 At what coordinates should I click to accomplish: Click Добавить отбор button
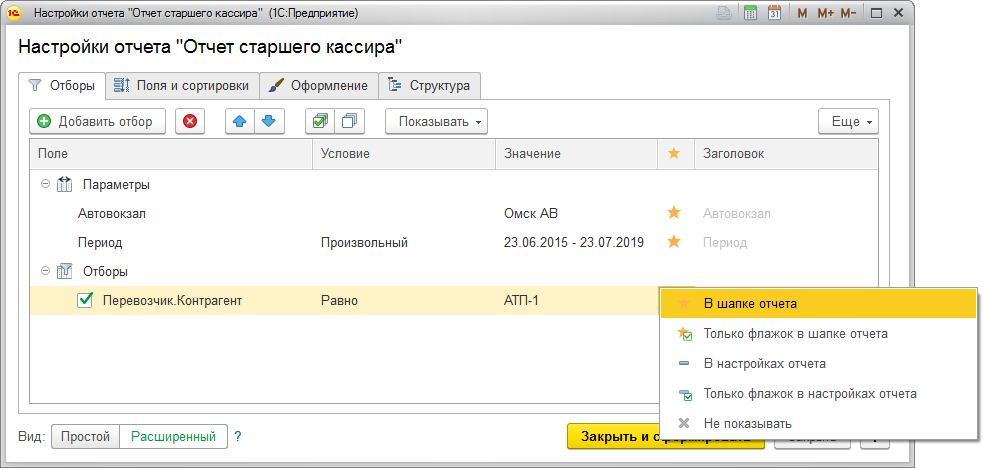97,121
